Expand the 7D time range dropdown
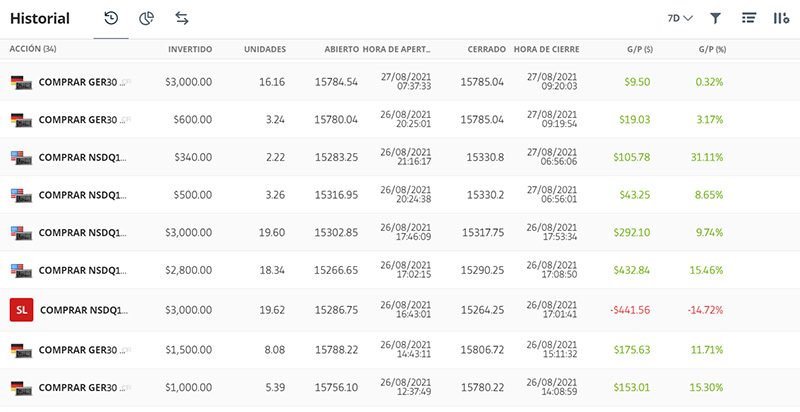Screen dimensions: 800x412 pyautogui.click(x=680, y=18)
